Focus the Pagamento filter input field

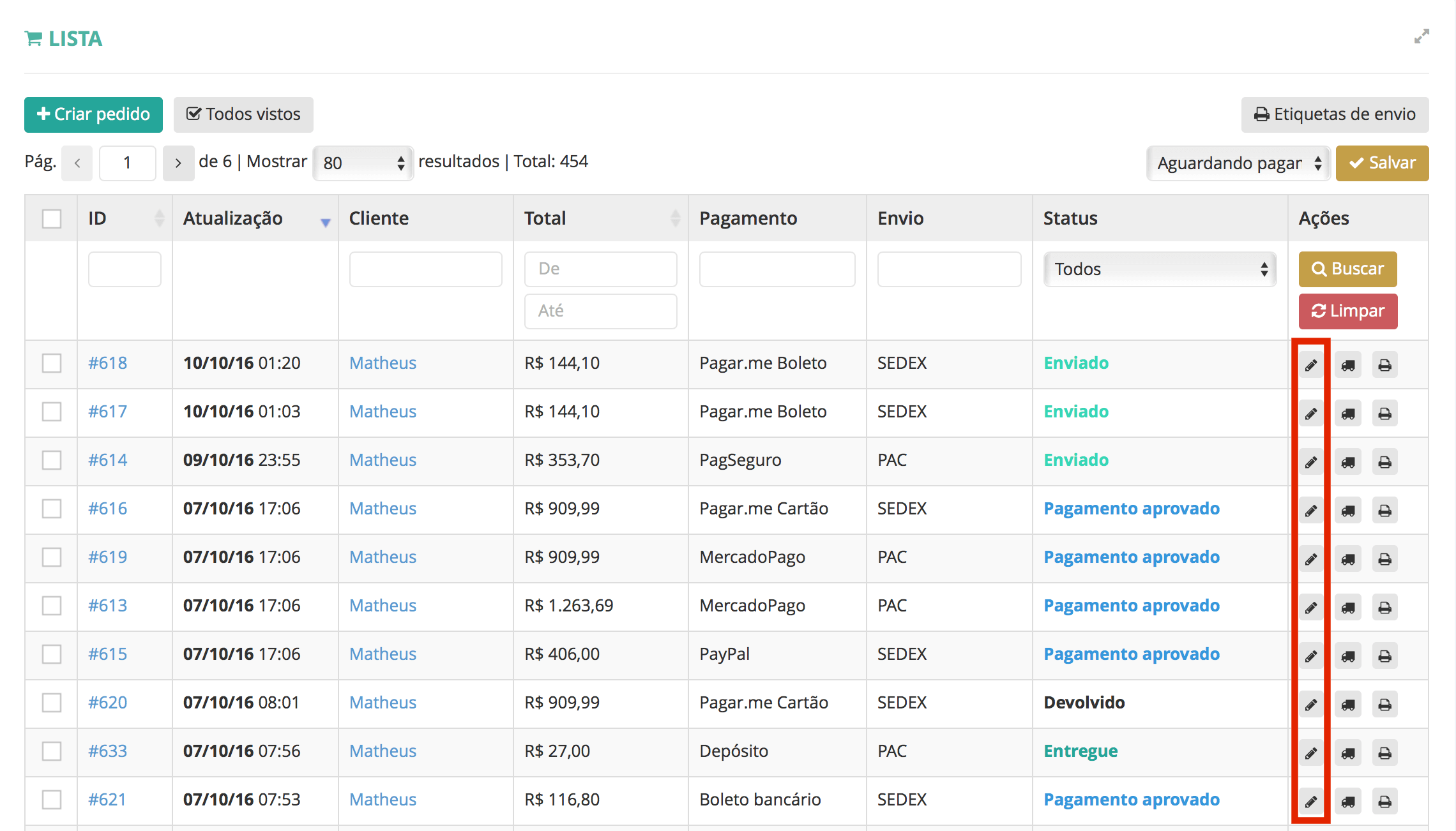[x=777, y=269]
